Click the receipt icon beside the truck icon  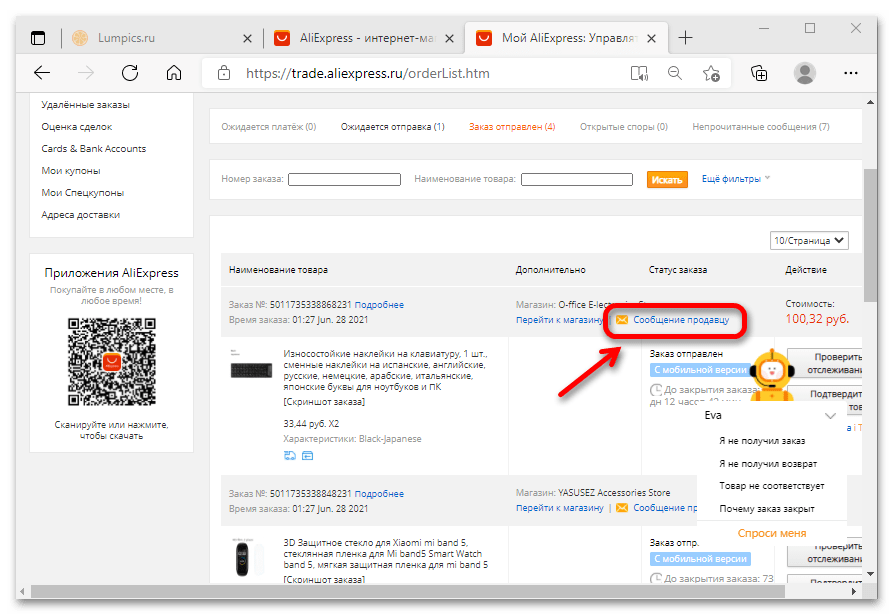pos(307,455)
